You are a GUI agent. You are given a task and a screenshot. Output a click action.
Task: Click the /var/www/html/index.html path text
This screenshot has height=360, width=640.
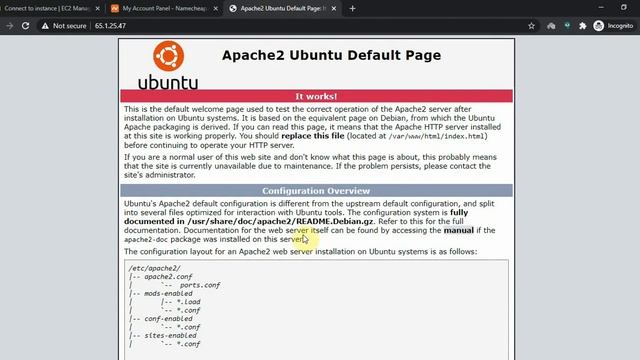436,136
